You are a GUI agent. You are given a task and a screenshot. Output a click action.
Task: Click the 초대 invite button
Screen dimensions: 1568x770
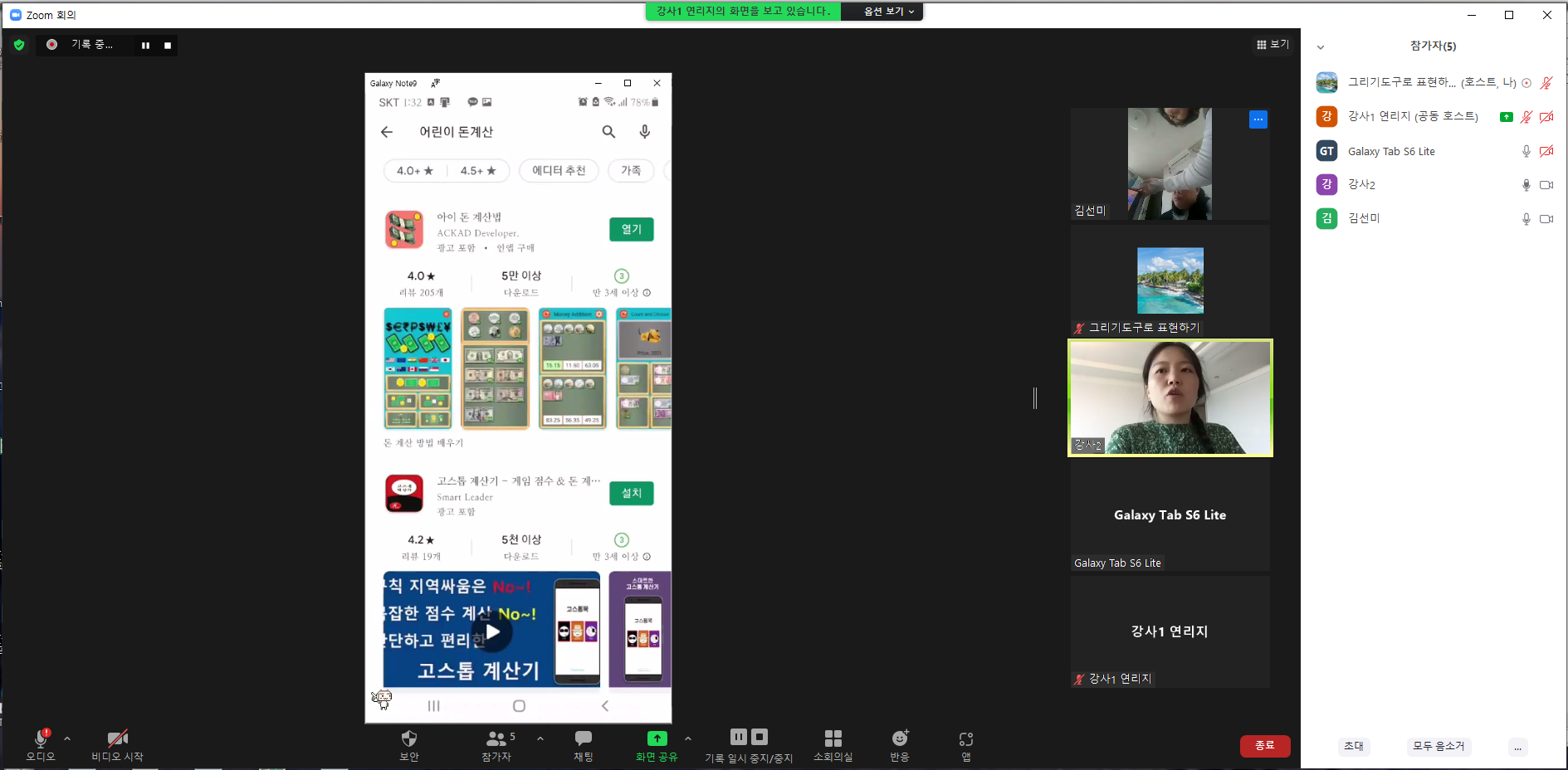(1354, 746)
